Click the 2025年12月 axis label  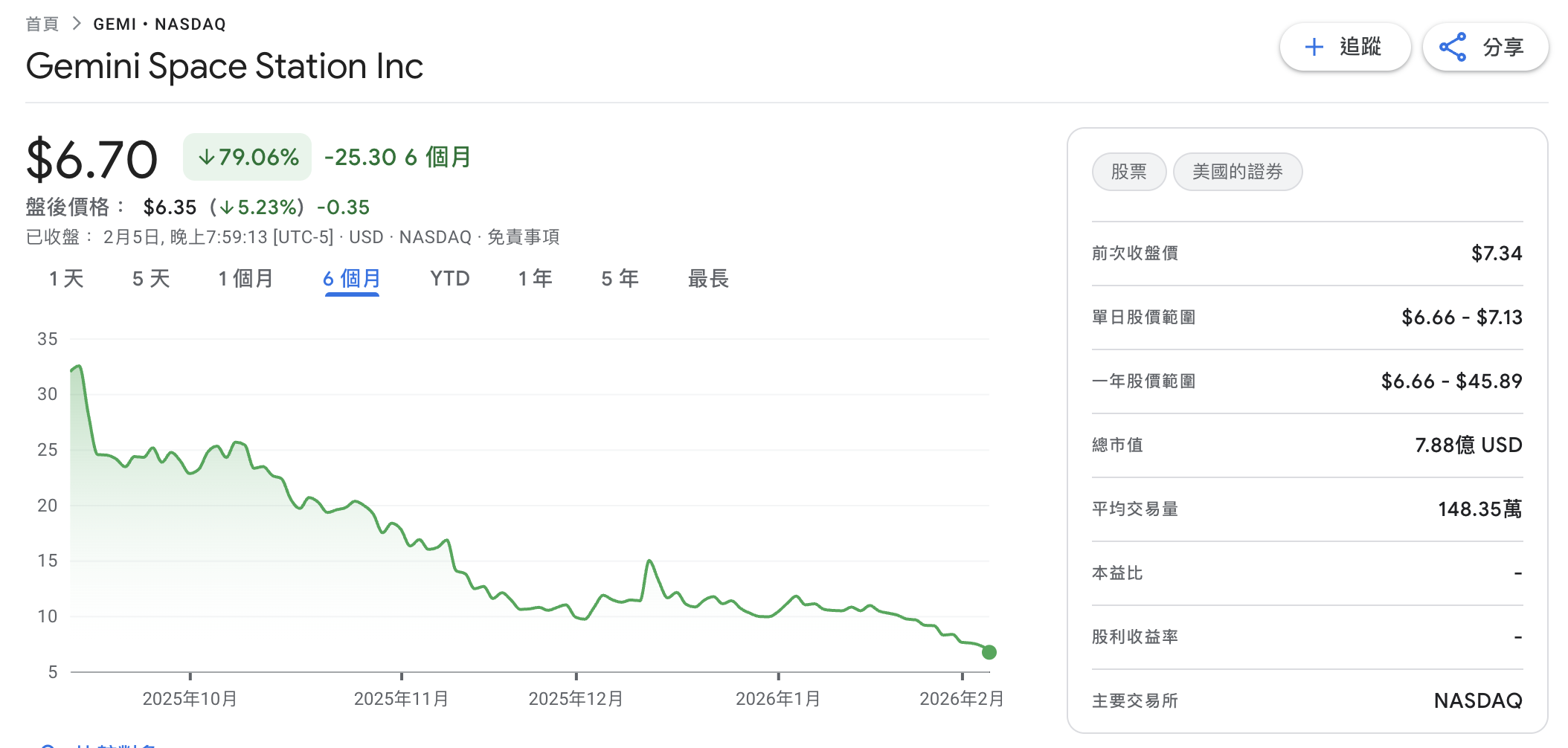click(x=576, y=699)
